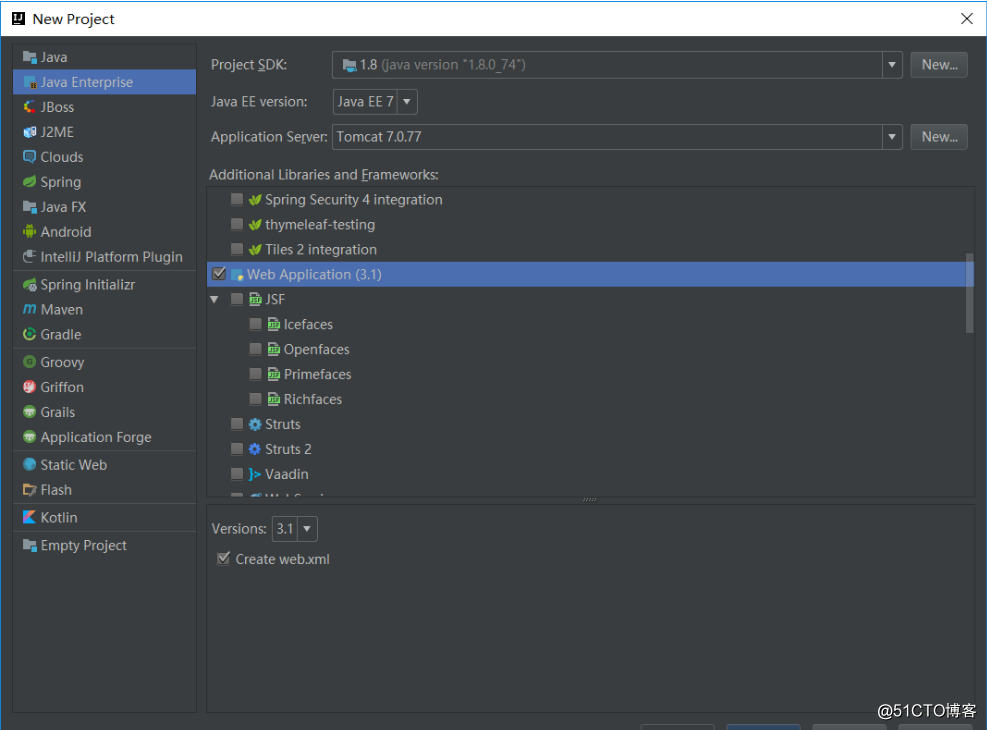This screenshot has height=730, width=987.
Task: Select Java Enterprise project type
Action: tap(104, 82)
